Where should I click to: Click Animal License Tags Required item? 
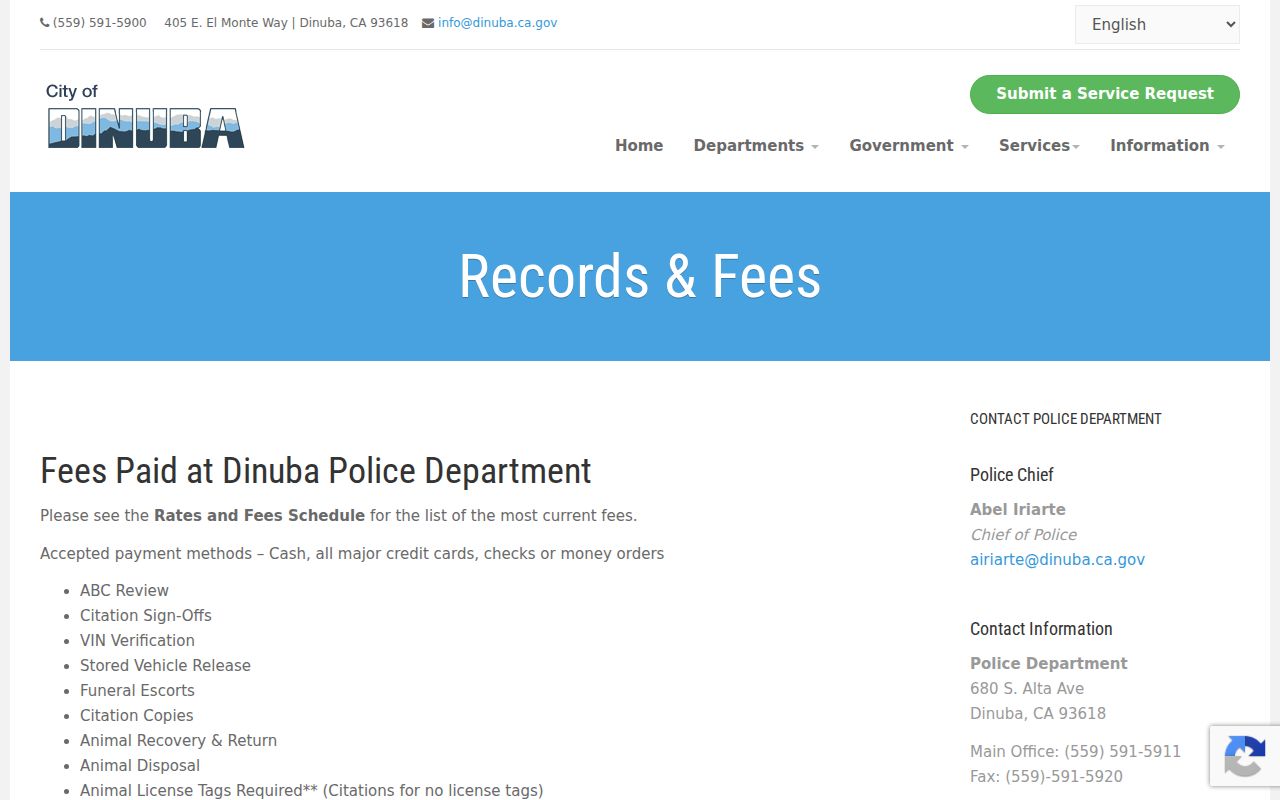coord(311,791)
